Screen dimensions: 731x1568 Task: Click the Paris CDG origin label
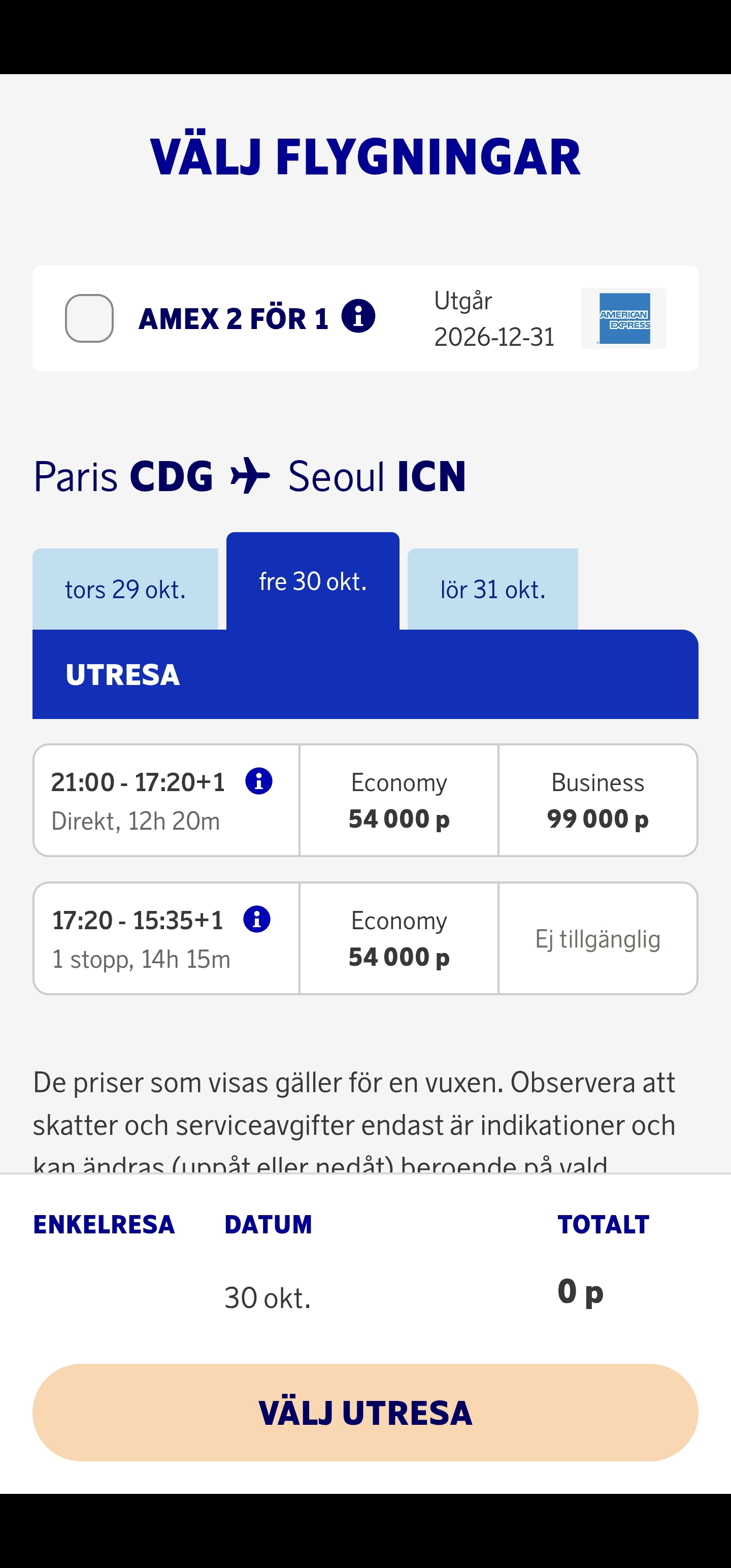[x=123, y=476]
